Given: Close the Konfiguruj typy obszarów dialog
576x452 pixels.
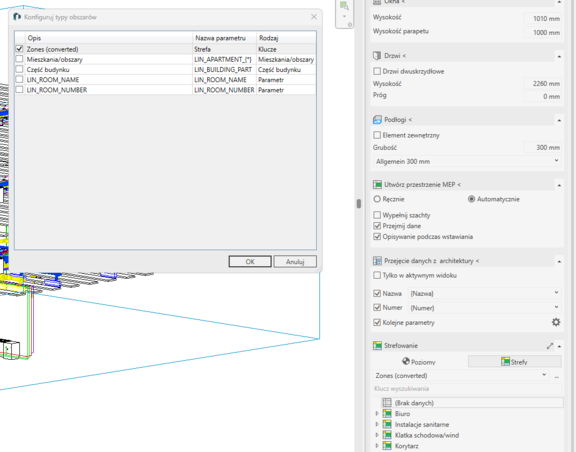Looking at the screenshot, I should click(314, 17).
